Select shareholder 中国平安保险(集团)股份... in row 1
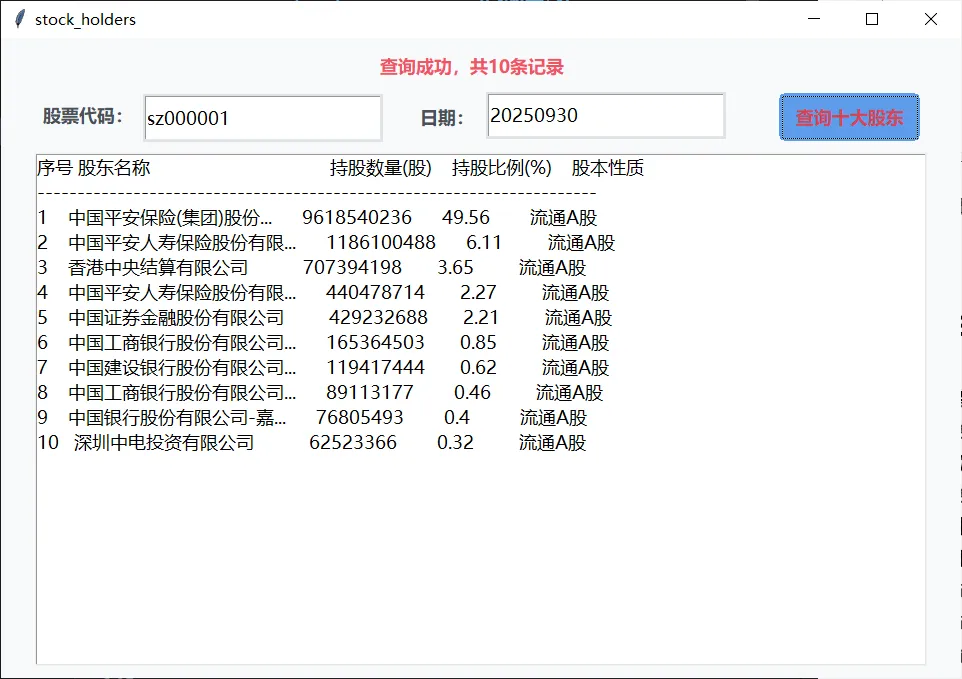This screenshot has width=962, height=679. click(170, 218)
